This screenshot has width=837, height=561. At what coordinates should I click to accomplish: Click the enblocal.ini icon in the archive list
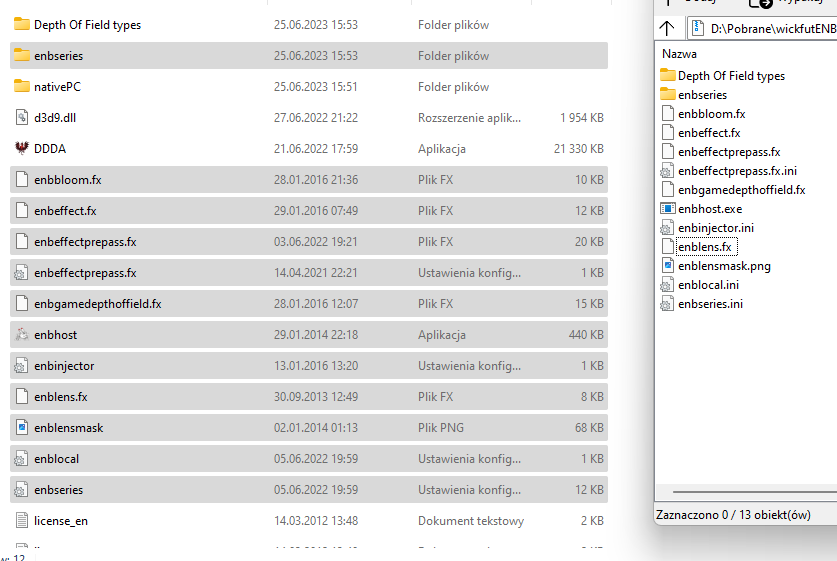[x=667, y=285]
